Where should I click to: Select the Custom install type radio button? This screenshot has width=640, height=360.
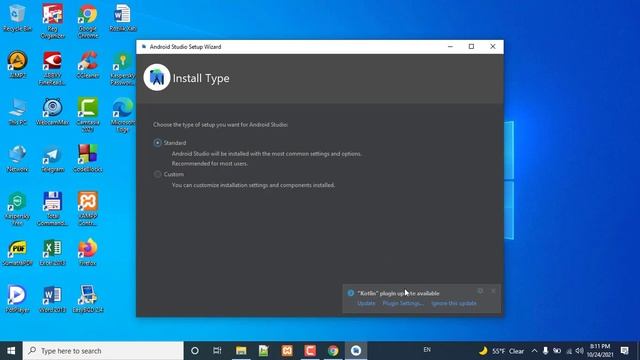[158, 174]
